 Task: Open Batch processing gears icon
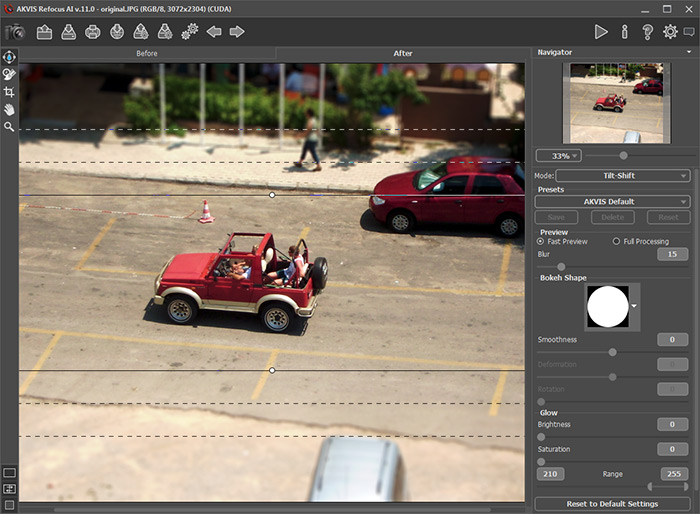click(x=190, y=32)
